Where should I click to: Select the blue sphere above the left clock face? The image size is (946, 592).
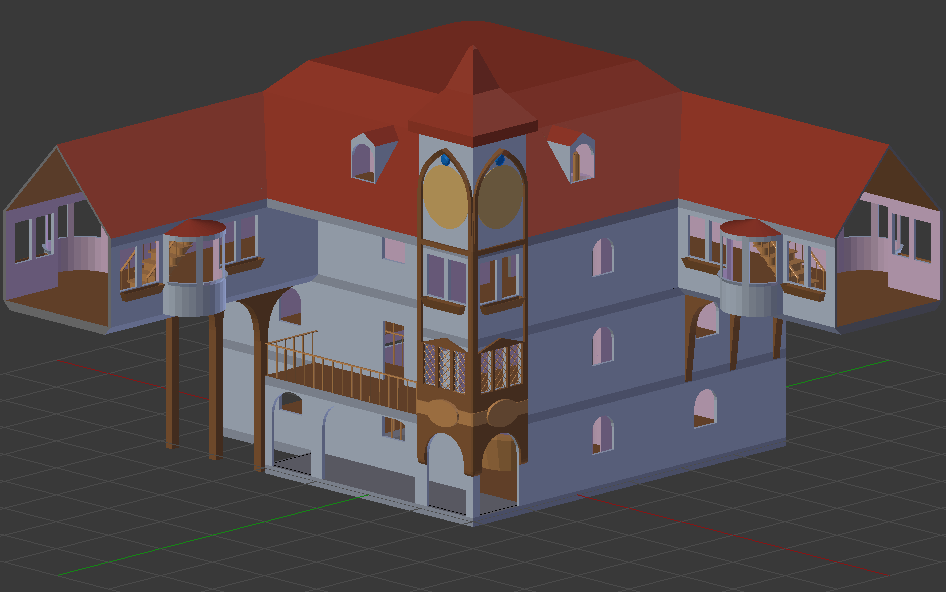pyautogui.click(x=445, y=159)
